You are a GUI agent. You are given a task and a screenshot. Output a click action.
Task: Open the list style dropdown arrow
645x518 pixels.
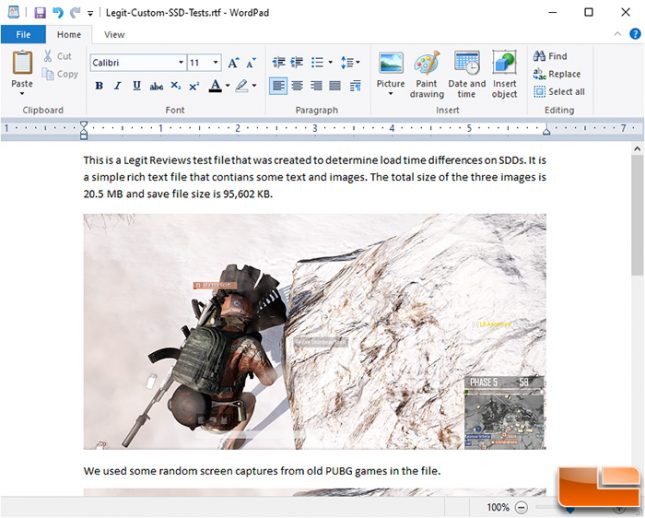[330, 63]
